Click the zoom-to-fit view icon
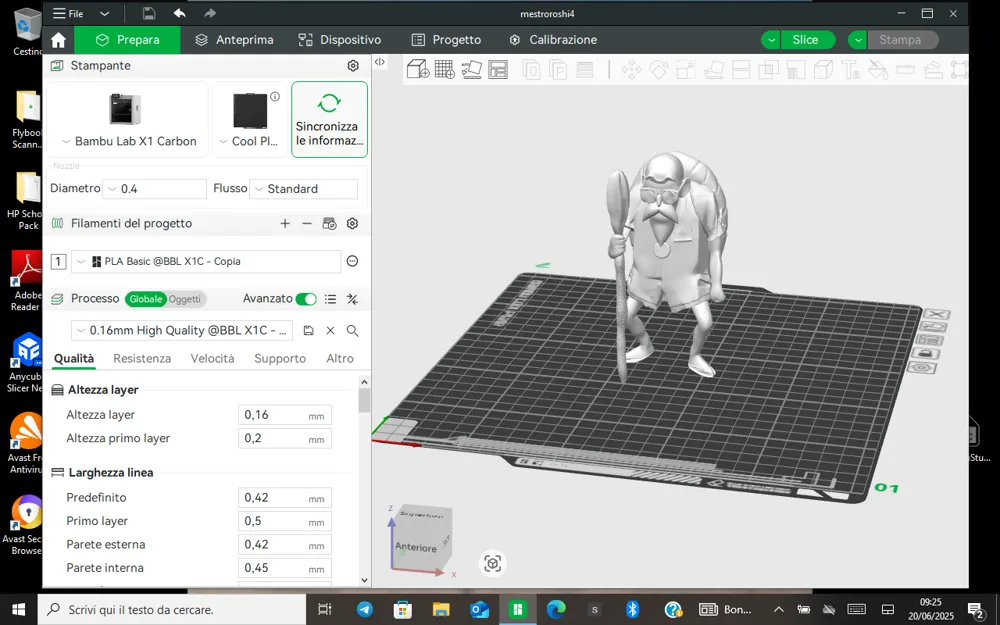 pos(492,564)
